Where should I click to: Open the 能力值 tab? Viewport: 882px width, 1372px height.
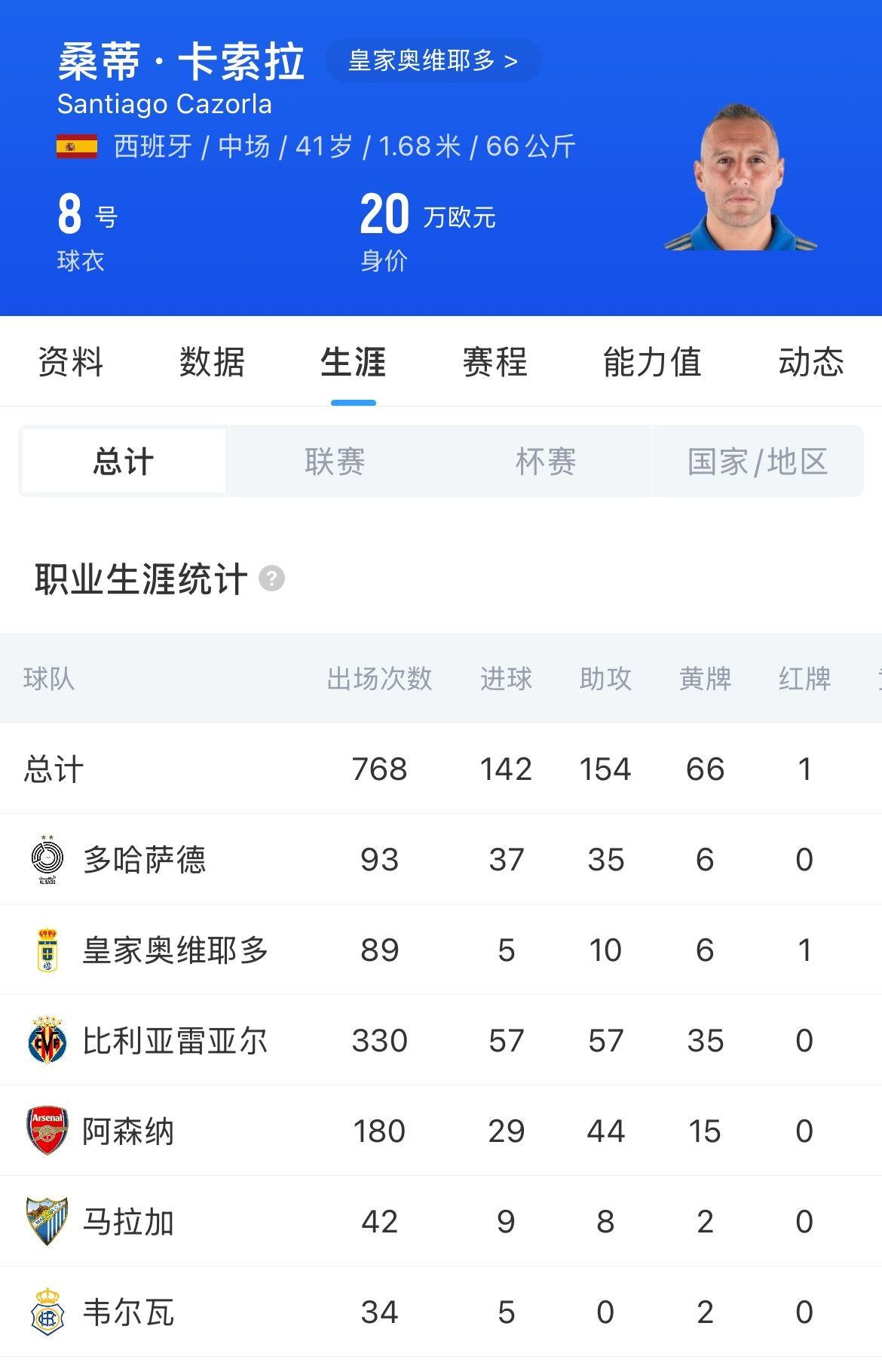[652, 362]
